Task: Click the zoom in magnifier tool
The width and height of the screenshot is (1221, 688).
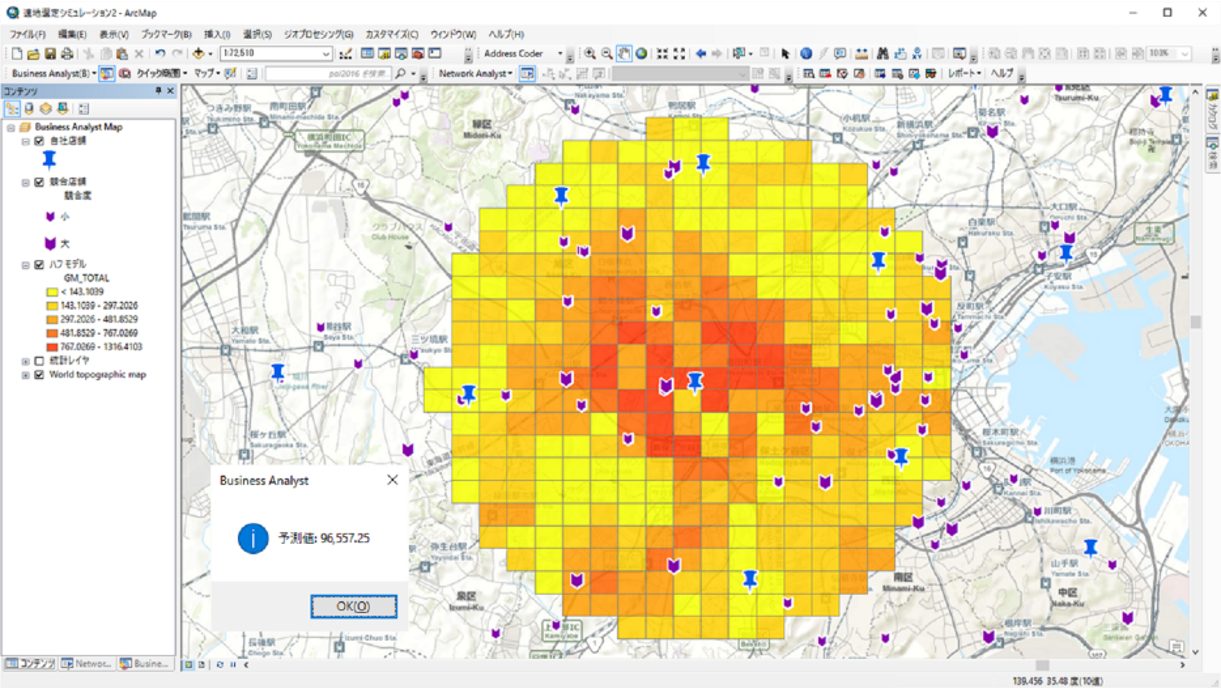Action: click(x=590, y=54)
